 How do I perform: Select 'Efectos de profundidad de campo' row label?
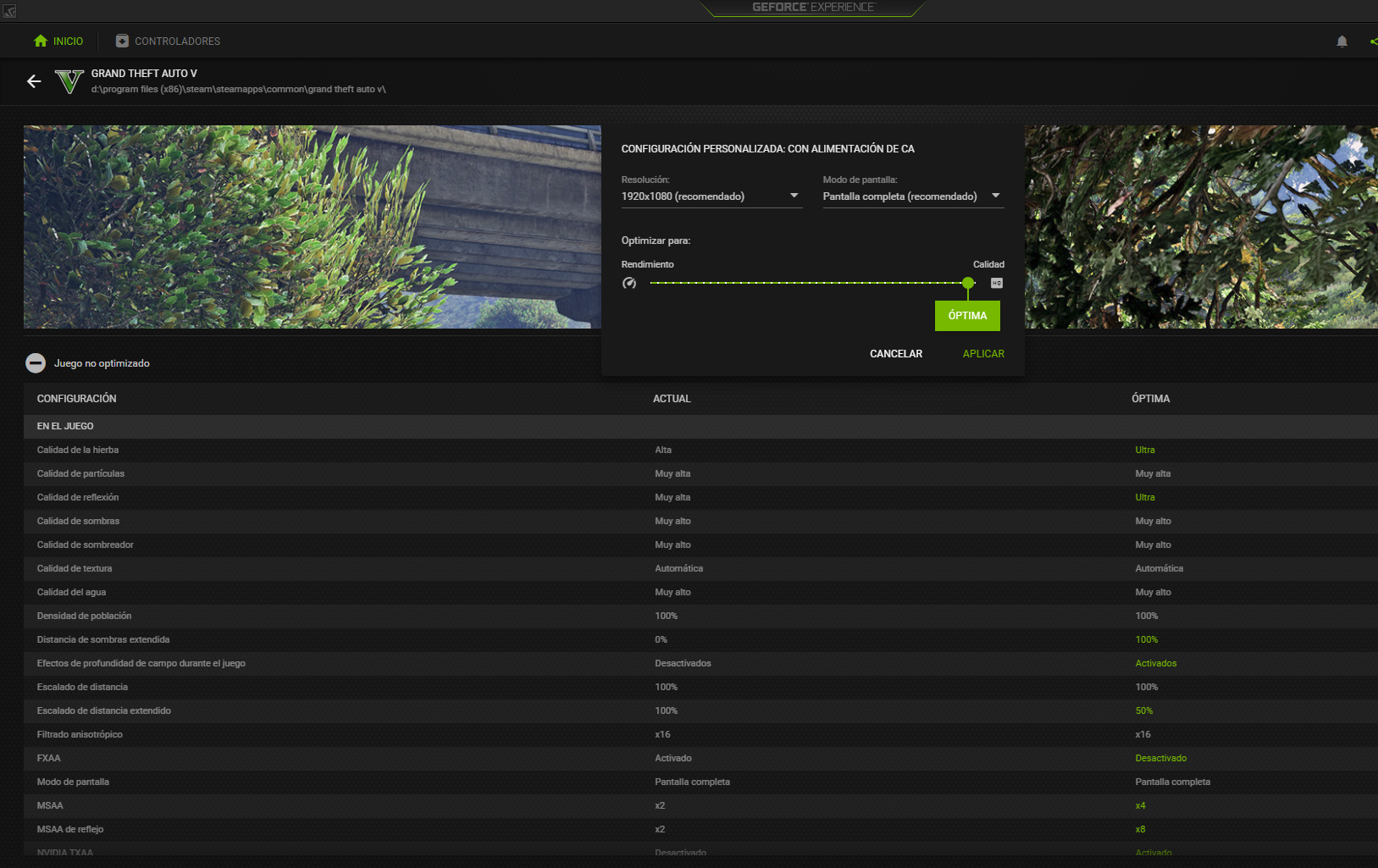(141, 663)
